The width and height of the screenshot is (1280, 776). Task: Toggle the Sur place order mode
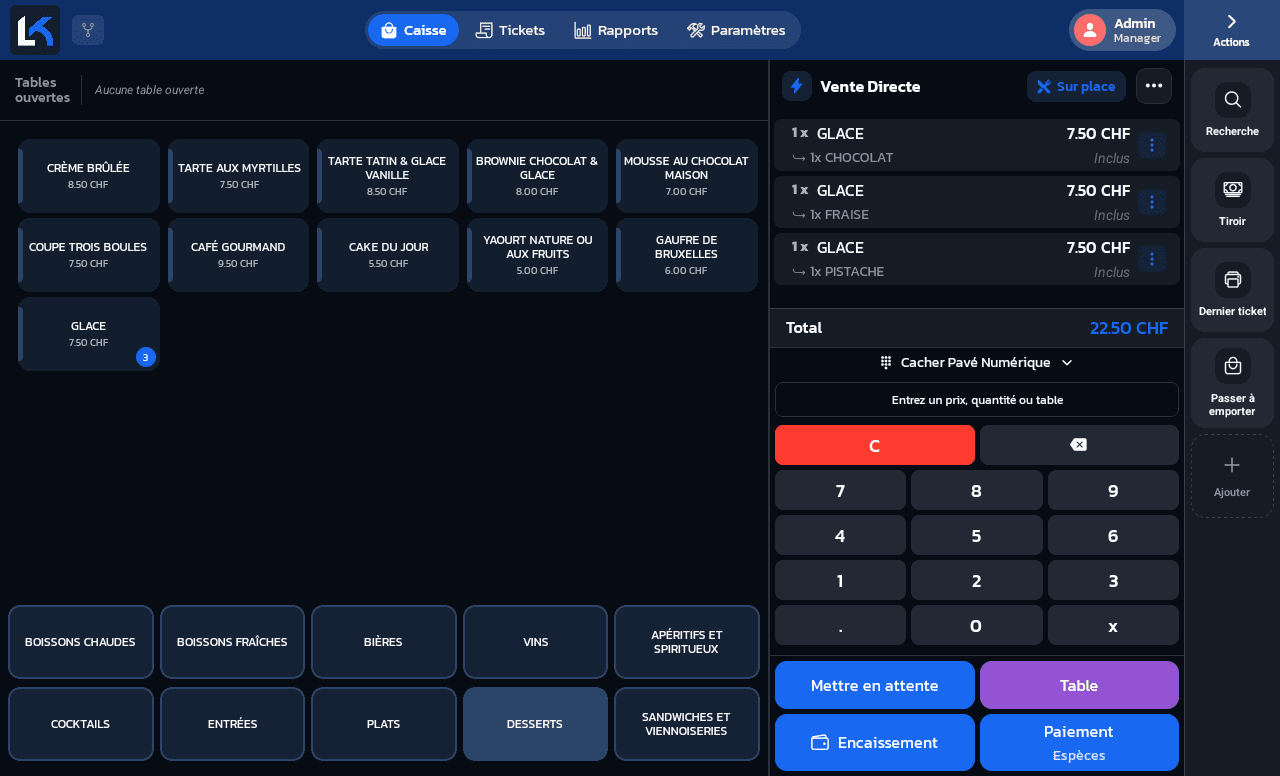coord(1076,86)
